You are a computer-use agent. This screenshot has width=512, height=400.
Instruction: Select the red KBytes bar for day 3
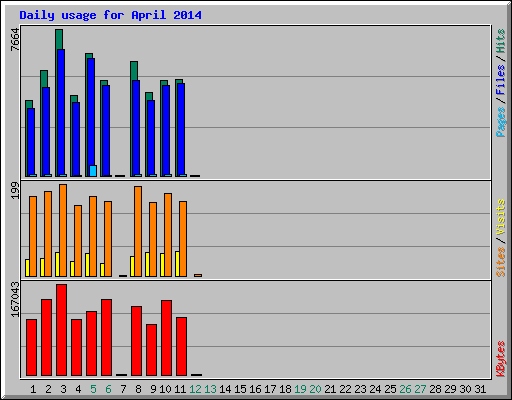click(61, 330)
